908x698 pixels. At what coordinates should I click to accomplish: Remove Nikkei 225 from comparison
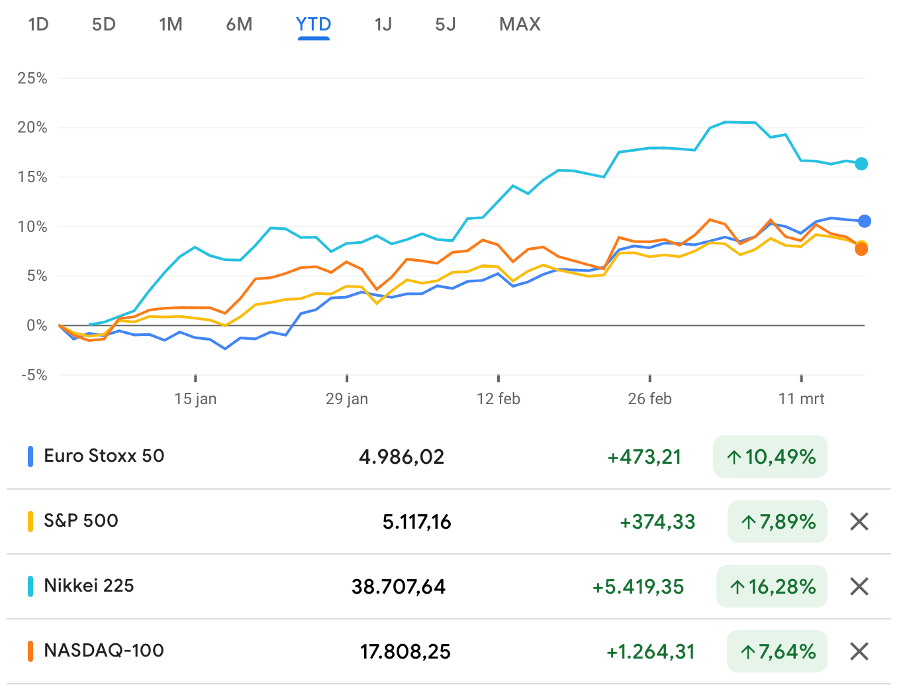point(859,586)
